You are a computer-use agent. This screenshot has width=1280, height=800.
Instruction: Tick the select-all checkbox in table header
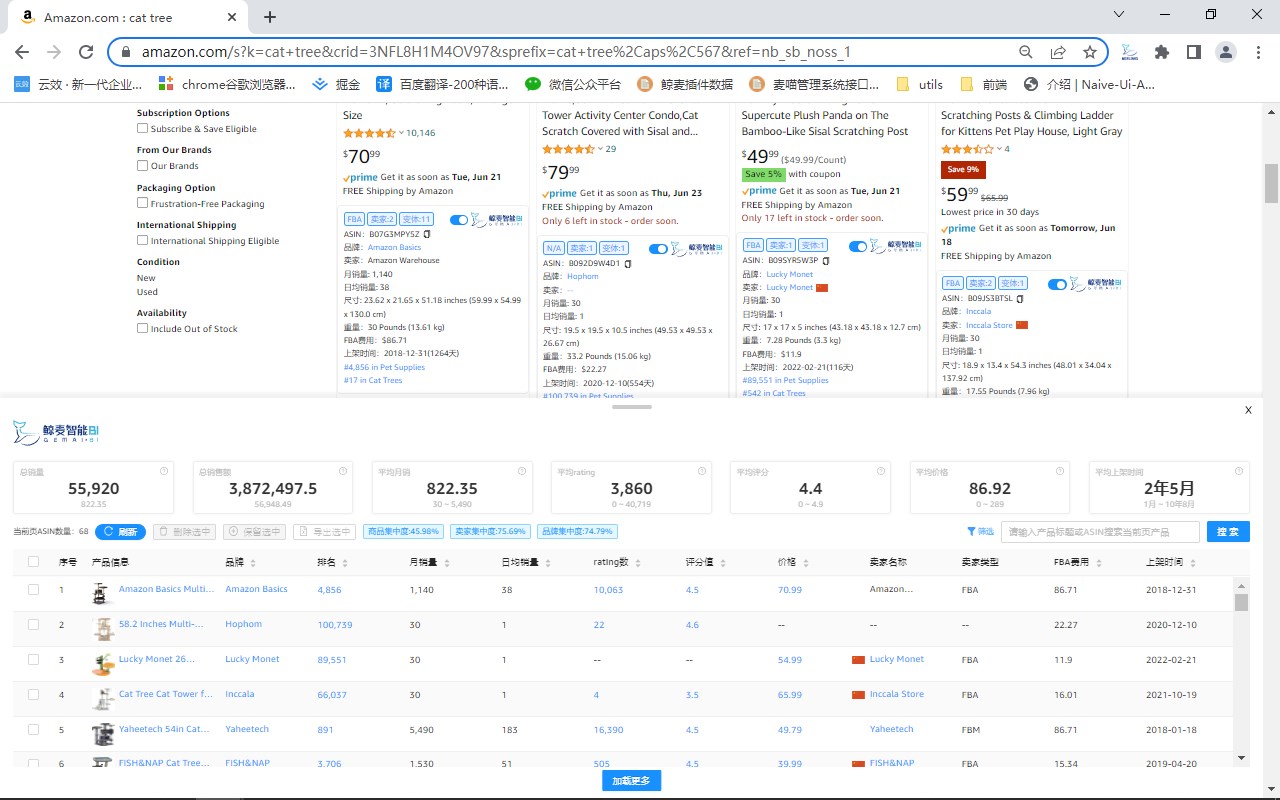(33, 562)
